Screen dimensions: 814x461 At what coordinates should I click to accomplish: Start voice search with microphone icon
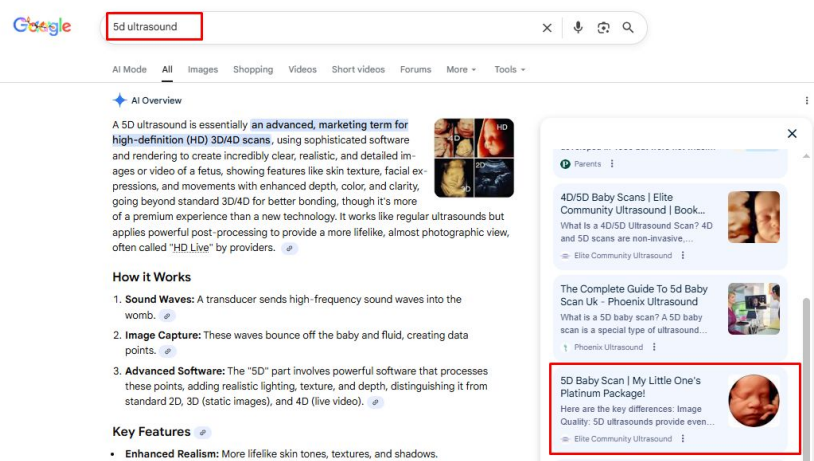click(578, 28)
